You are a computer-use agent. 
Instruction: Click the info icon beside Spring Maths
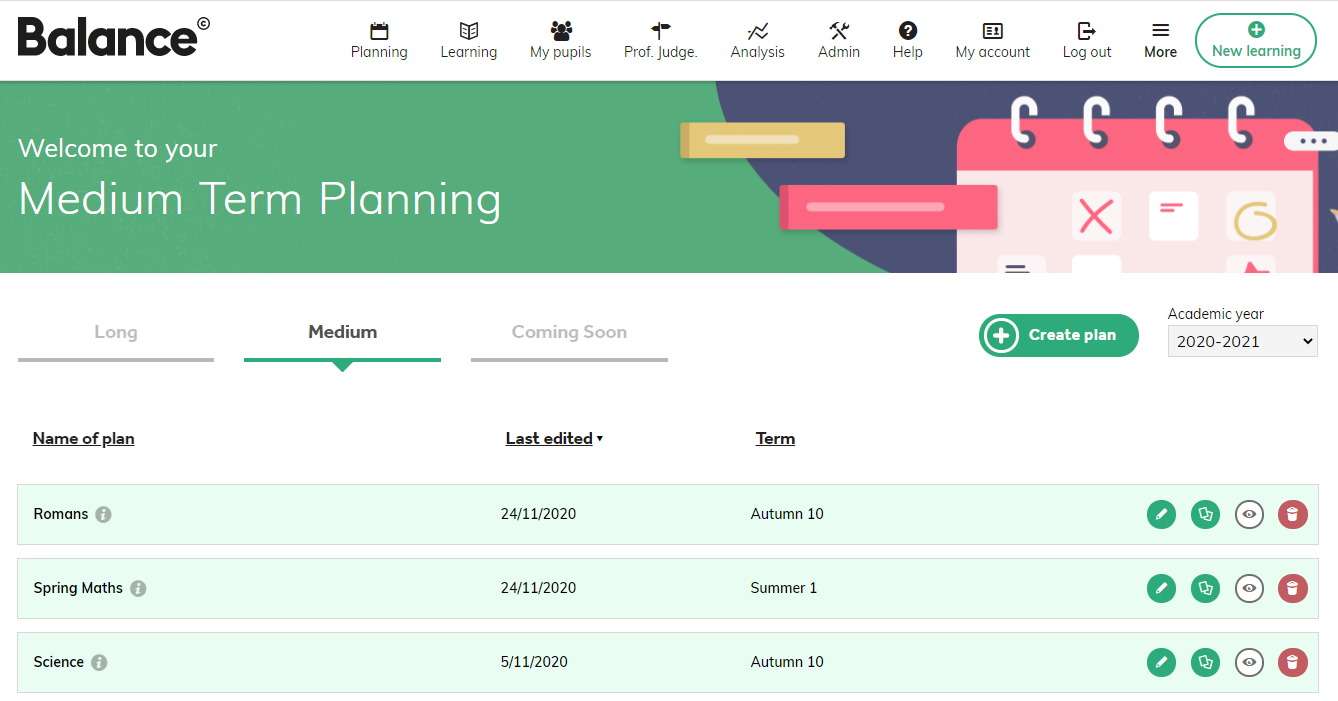[138, 588]
